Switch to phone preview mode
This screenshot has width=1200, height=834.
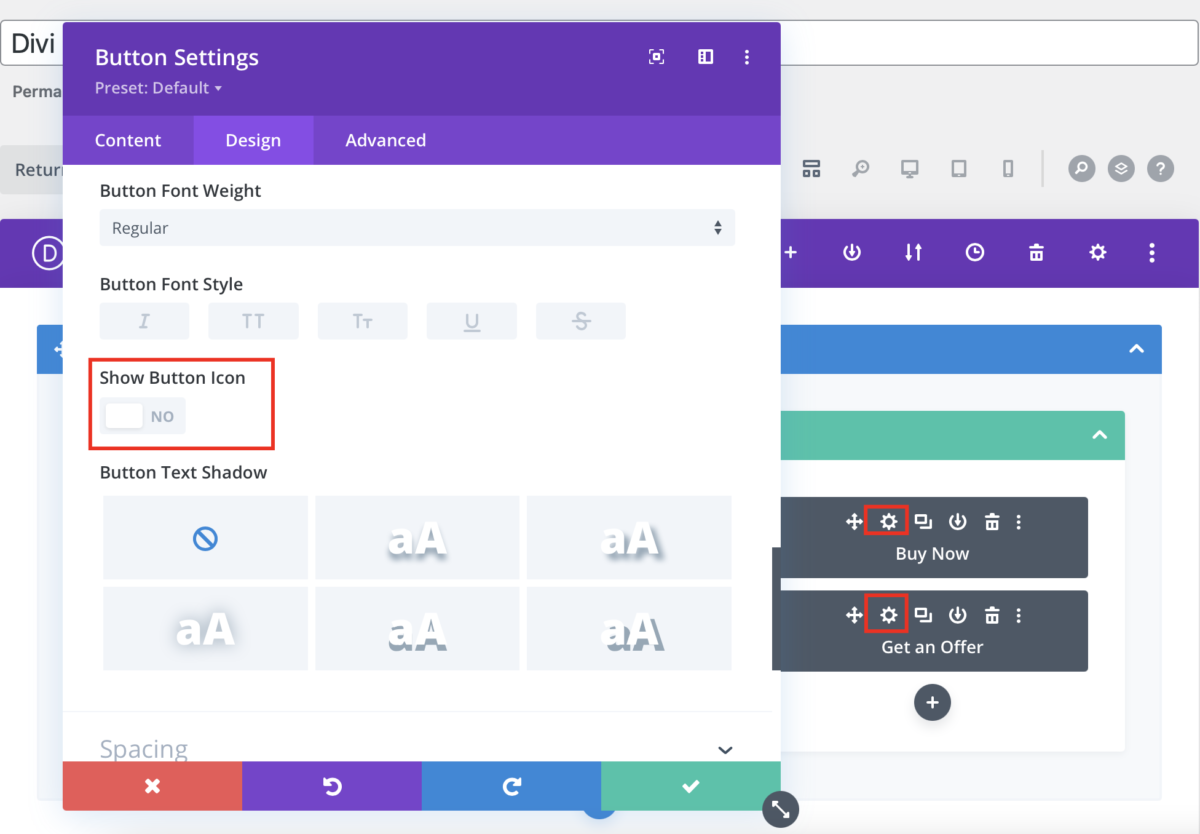(1008, 169)
